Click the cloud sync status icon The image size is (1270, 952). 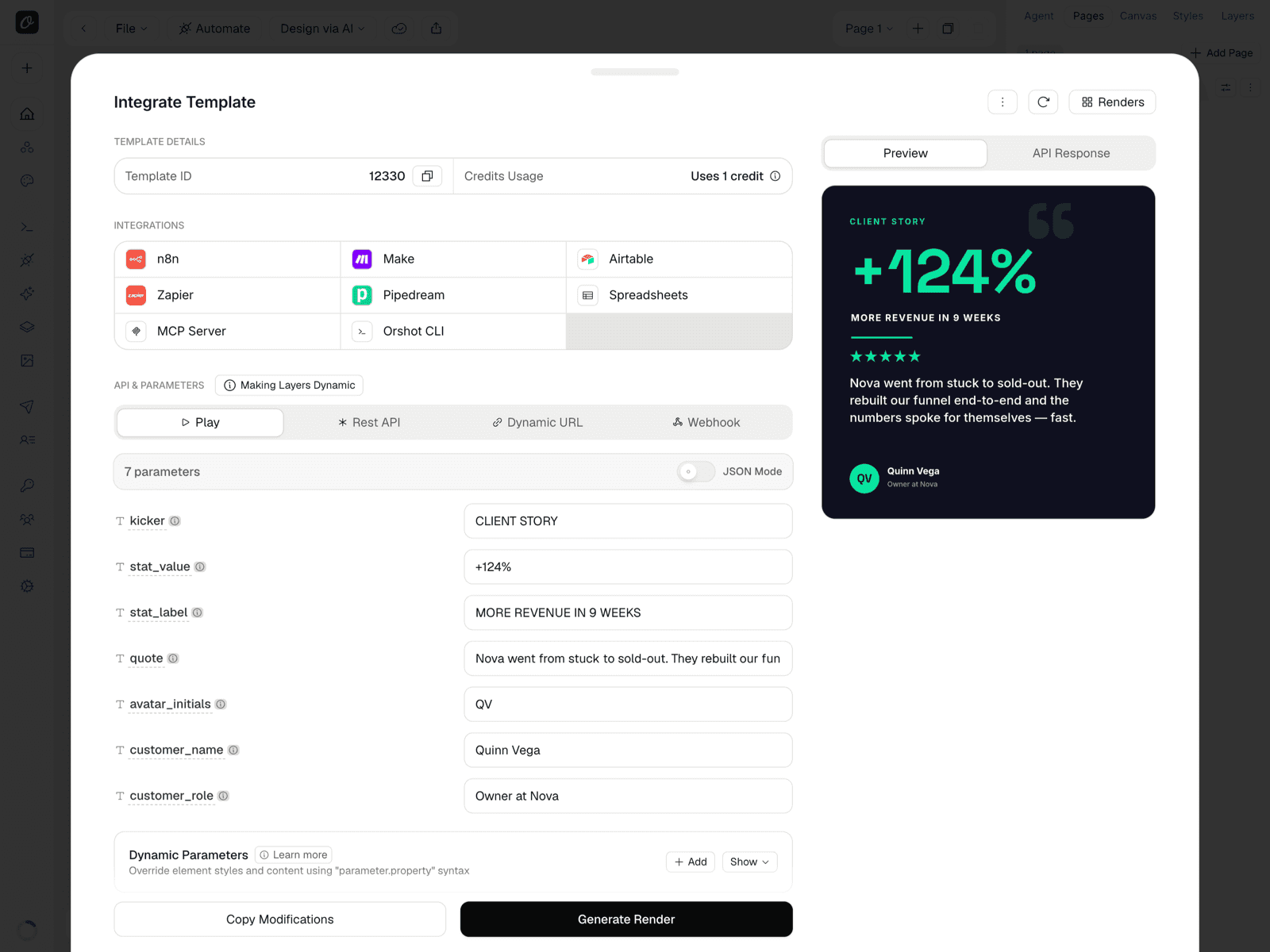(399, 29)
